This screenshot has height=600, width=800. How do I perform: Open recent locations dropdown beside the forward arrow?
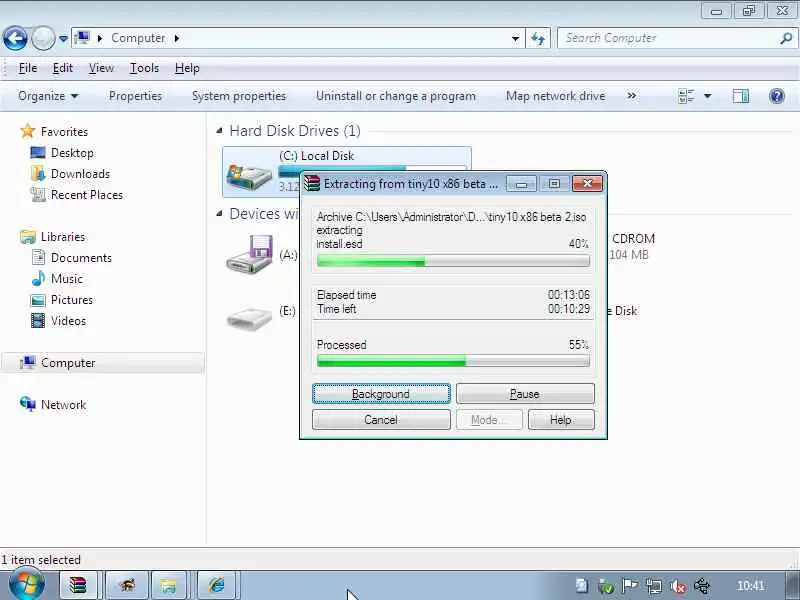[63, 39]
